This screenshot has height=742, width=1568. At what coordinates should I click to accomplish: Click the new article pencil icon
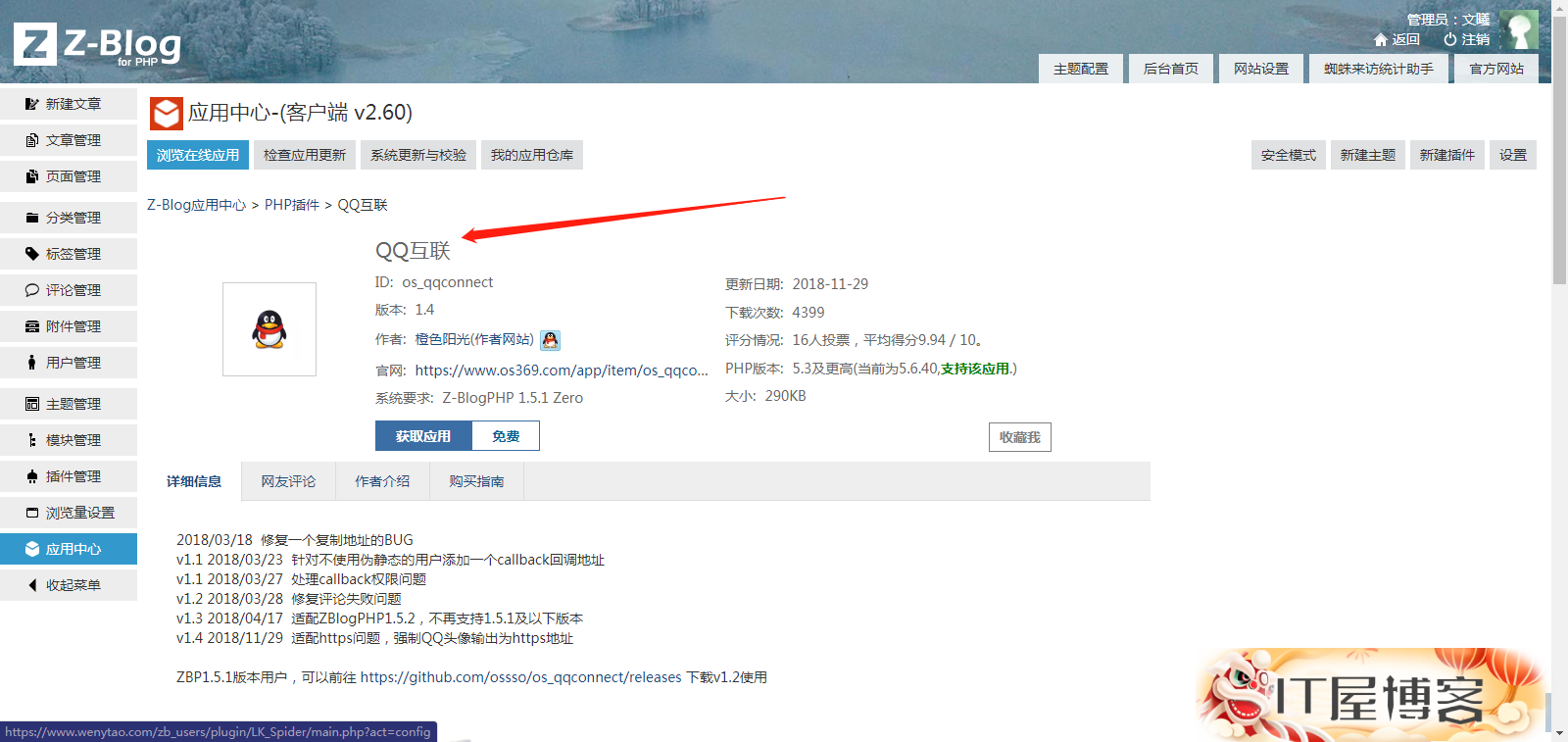pos(32,104)
